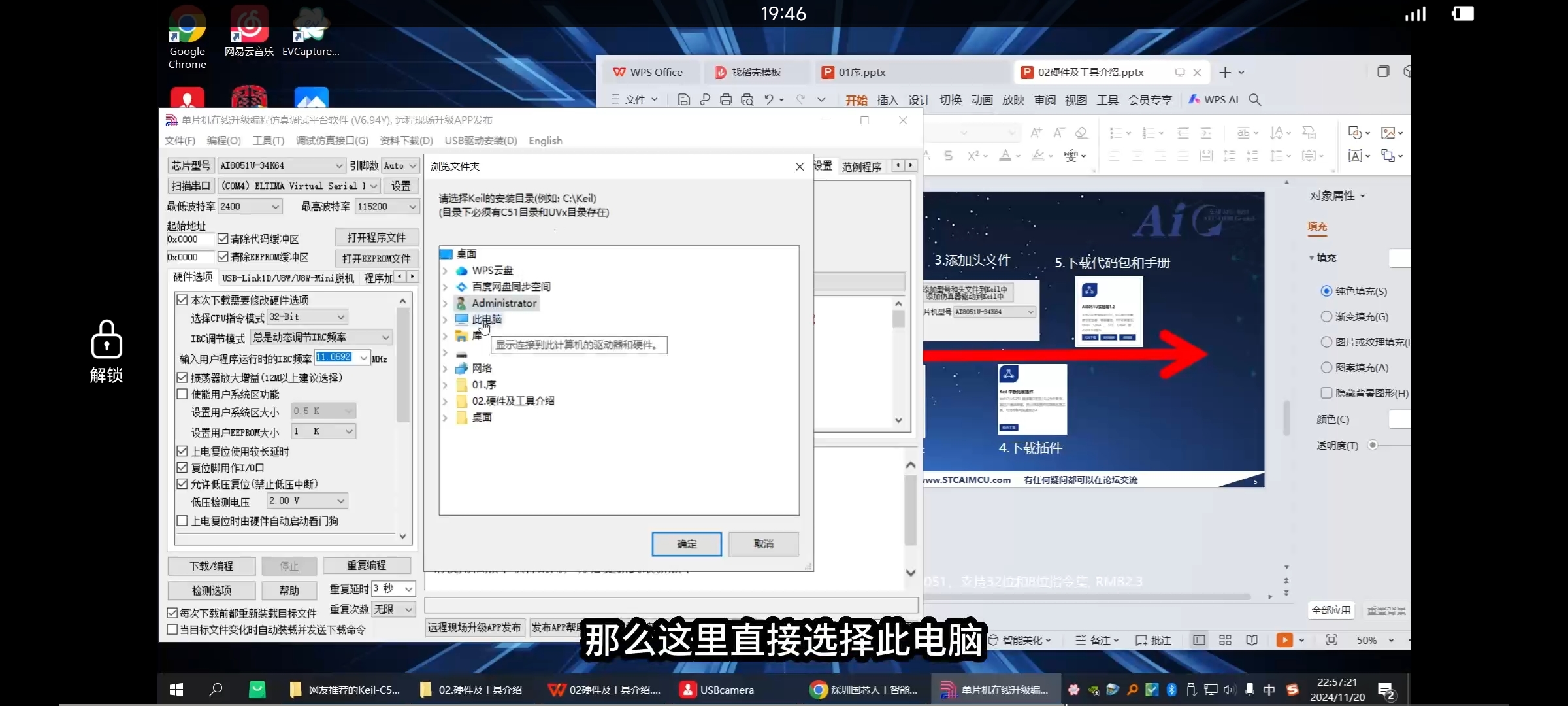Screen dimensions: 1568x706
Task: Click the numbered list icon in WPS
Action: point(1149,133)
